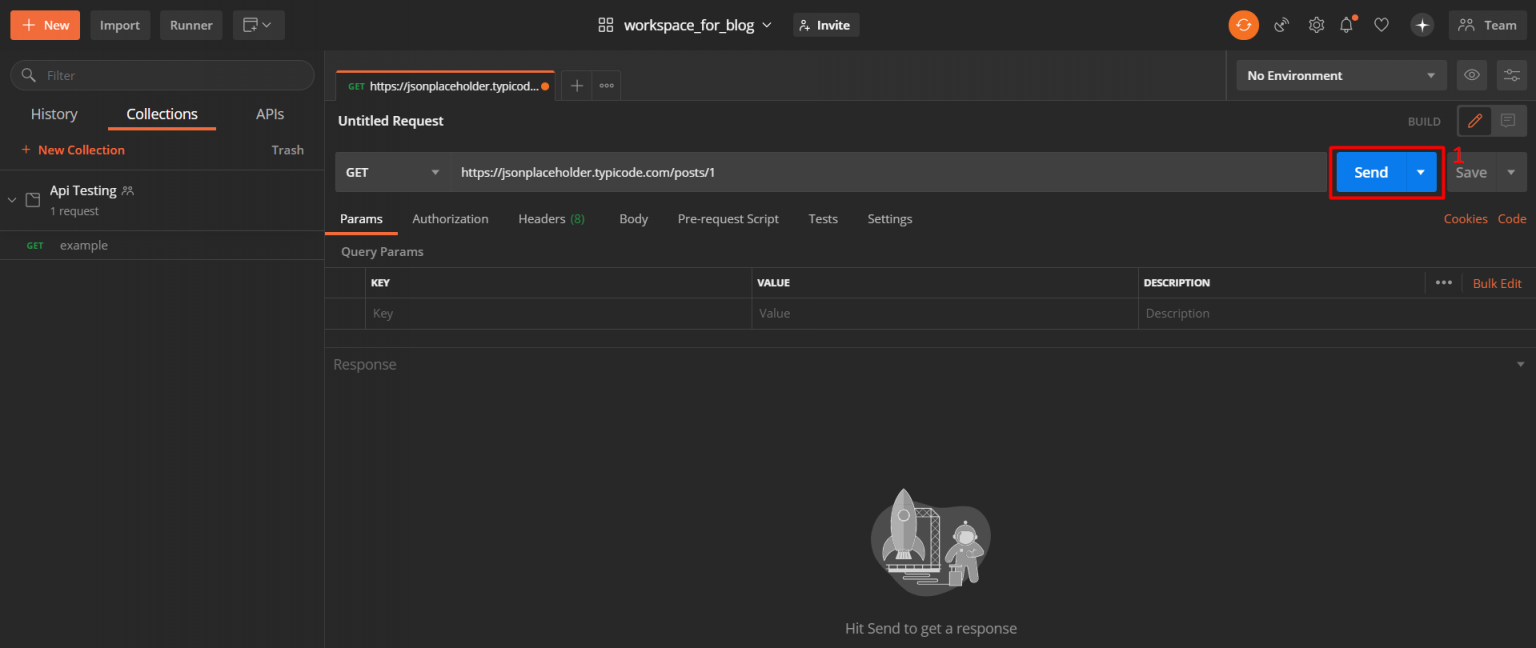Open the environment quick look eye icon
This screenshot has height=648, width=1536.
point(1471,75)
